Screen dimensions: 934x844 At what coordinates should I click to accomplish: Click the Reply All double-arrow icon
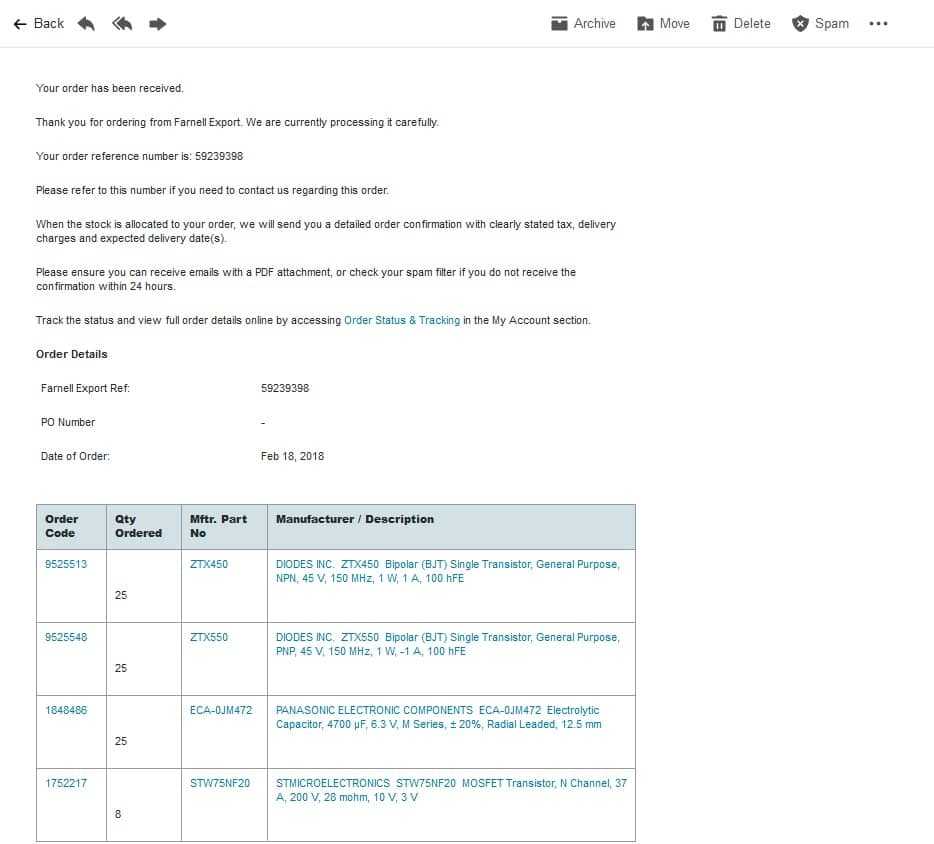122,24
